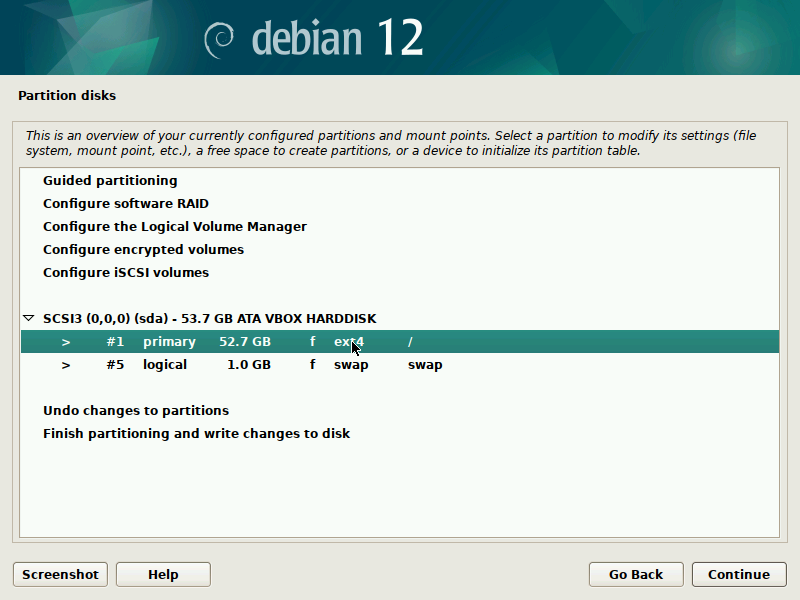The height and width of the screenshot is (600, 800).
Task: Select Guided partitioning option
Action: (x=110, y=181)
